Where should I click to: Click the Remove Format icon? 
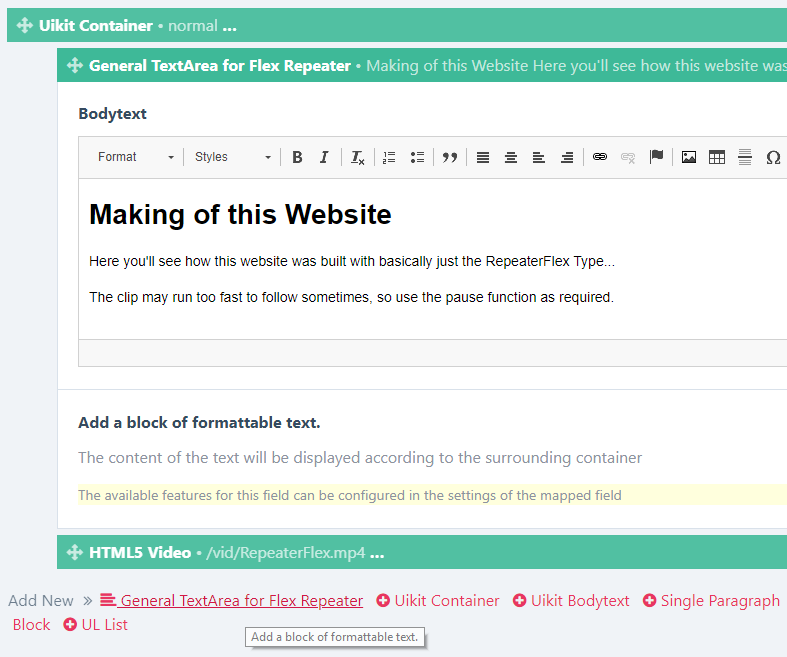[357, 157]
